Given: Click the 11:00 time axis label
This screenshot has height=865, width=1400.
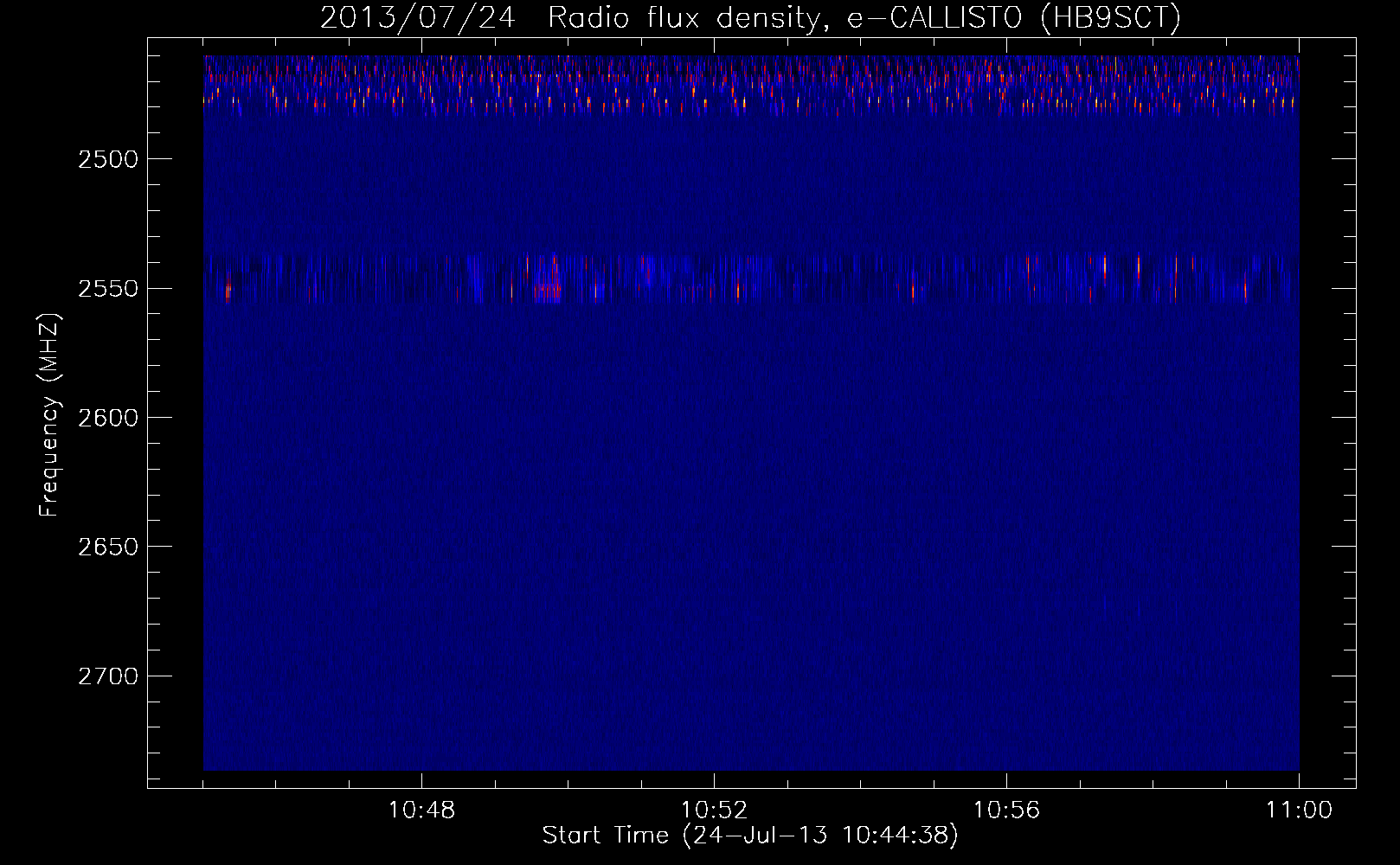Looking at the screenshot, I should pyautogui.click(x=1299, y=811).
